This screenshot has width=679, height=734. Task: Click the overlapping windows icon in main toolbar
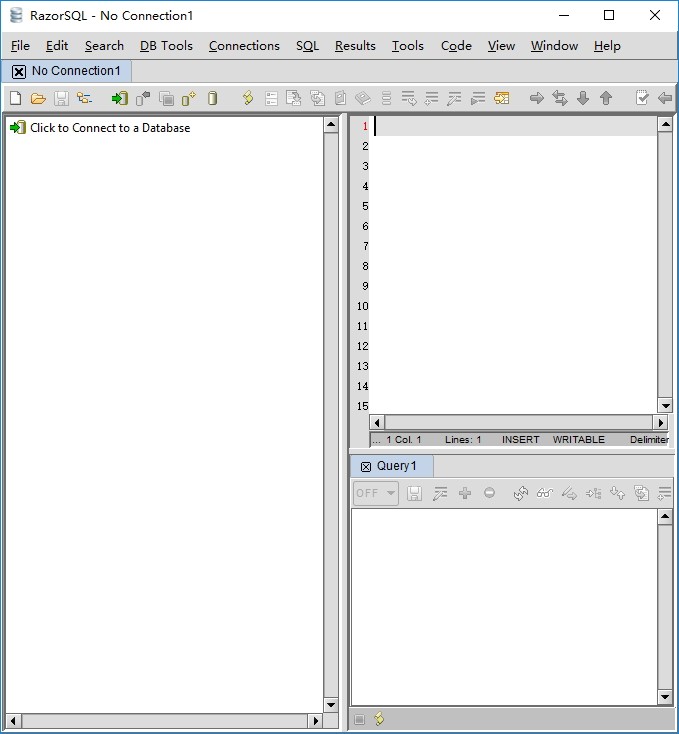point(166,98)
